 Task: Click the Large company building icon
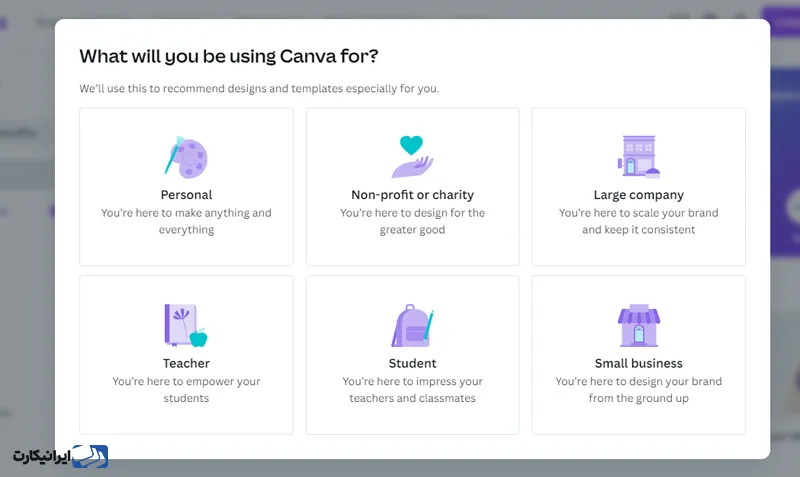click(x=639, y=157)
